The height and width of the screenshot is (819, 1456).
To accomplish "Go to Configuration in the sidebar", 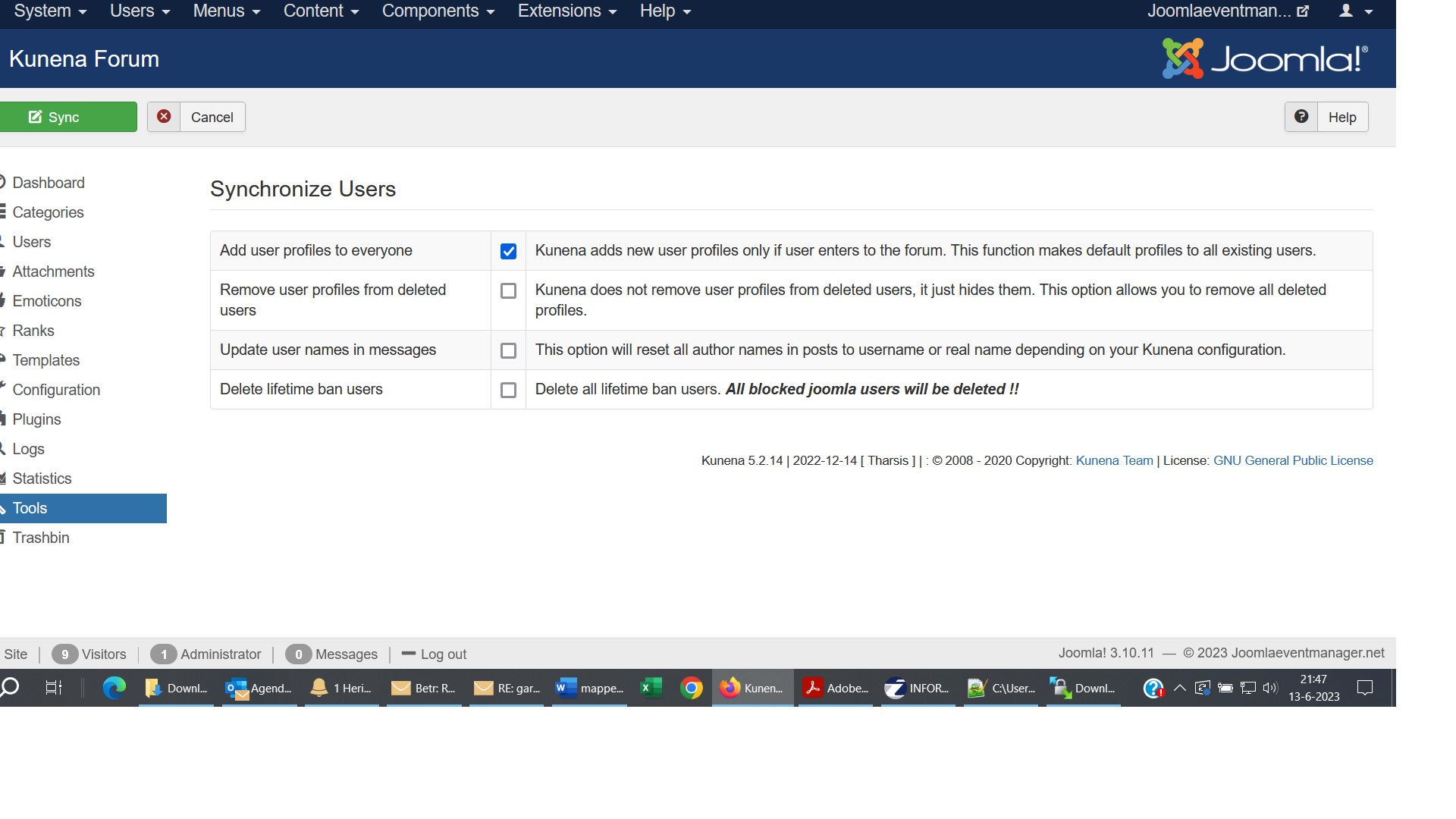I will coord(56,390).
